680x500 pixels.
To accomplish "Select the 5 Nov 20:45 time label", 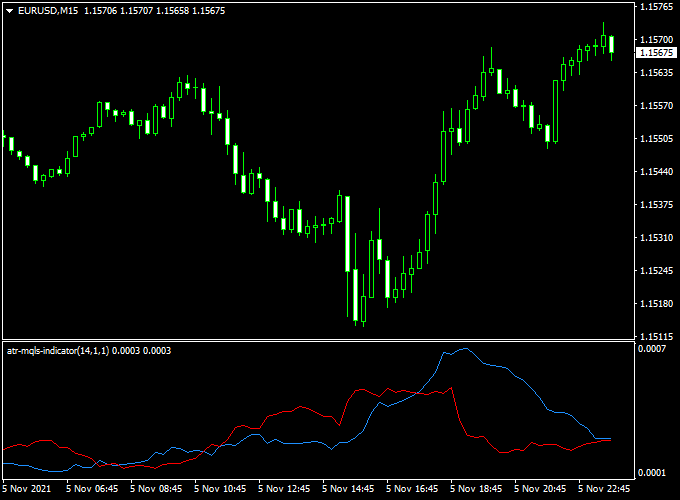I will (540, 489).
